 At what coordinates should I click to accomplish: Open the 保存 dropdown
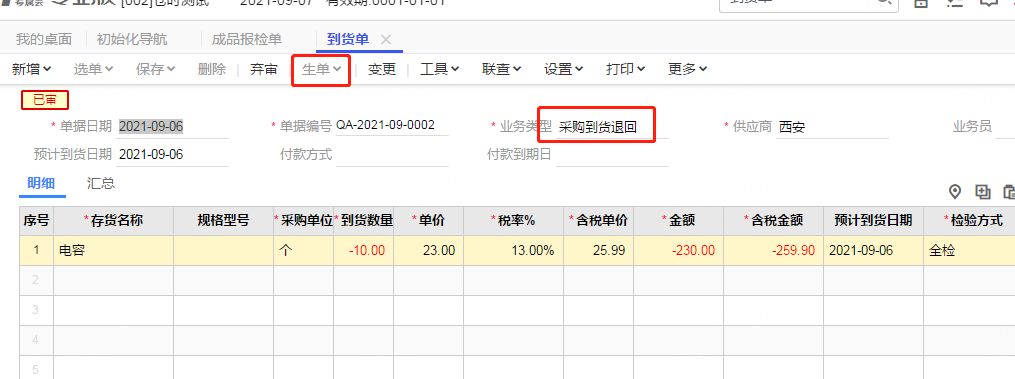tap(155, 69)
